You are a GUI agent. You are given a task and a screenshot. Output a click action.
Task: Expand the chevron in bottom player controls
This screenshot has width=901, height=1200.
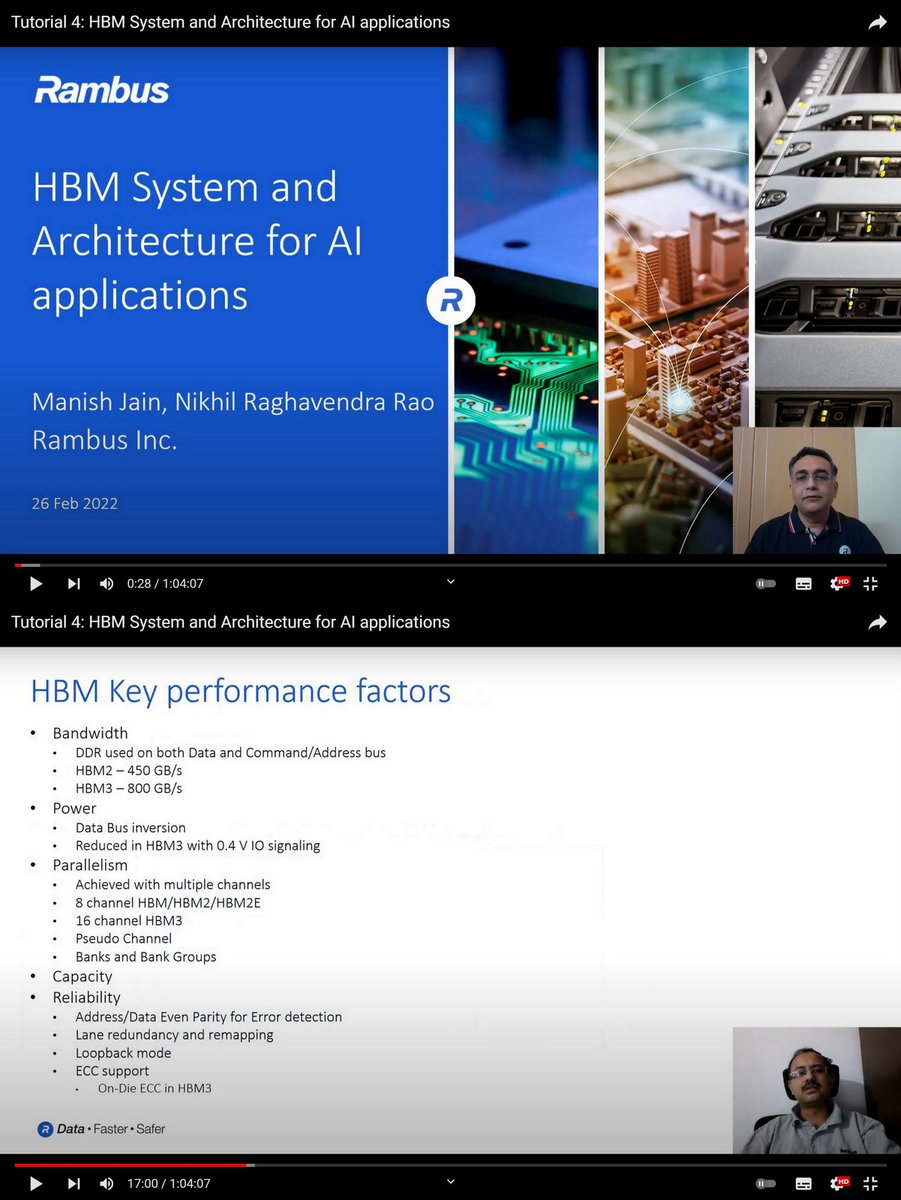[450, 1181]
